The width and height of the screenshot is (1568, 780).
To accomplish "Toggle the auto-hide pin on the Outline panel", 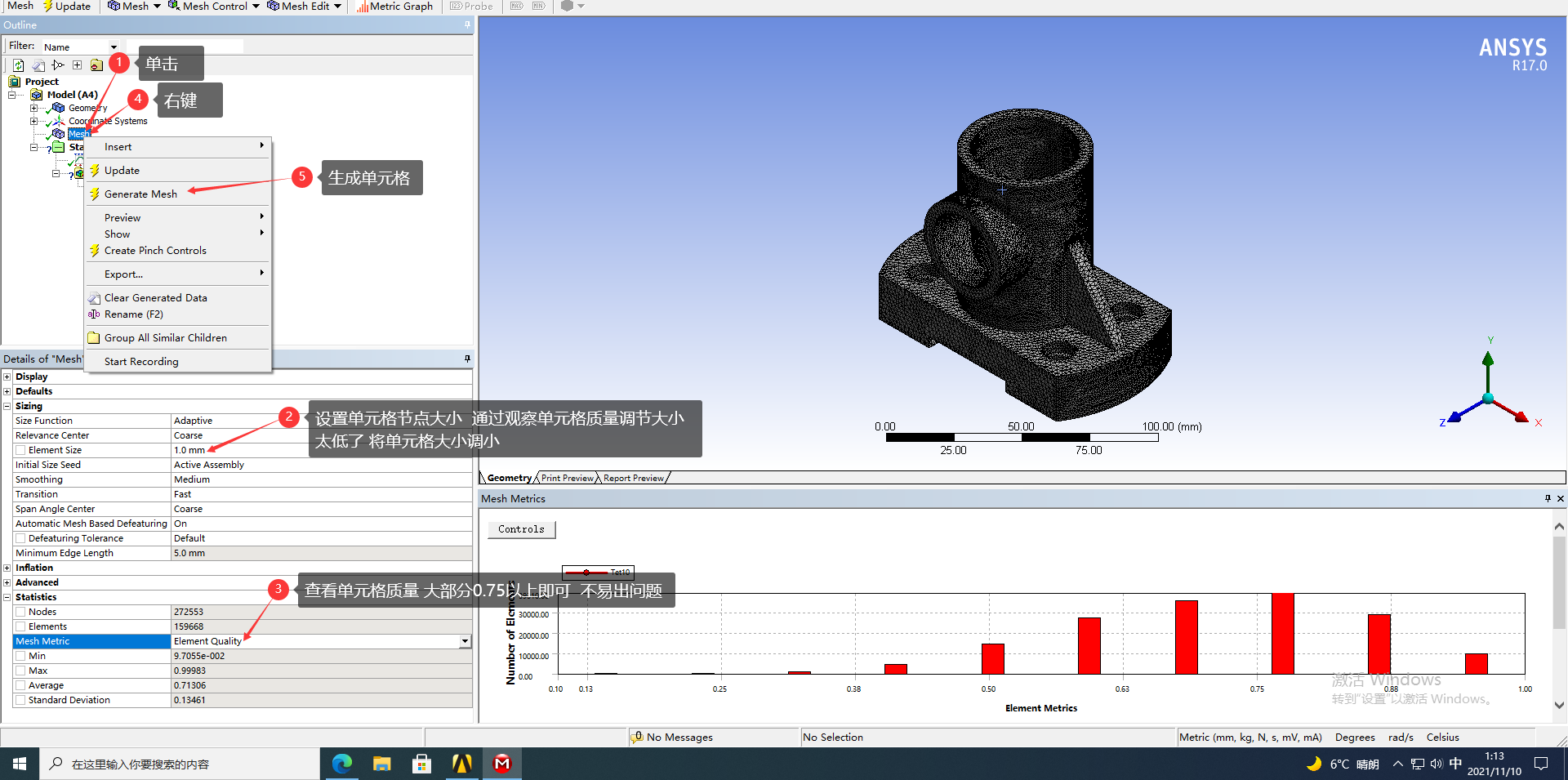I will pyautogui.click(x=467, y=25).
